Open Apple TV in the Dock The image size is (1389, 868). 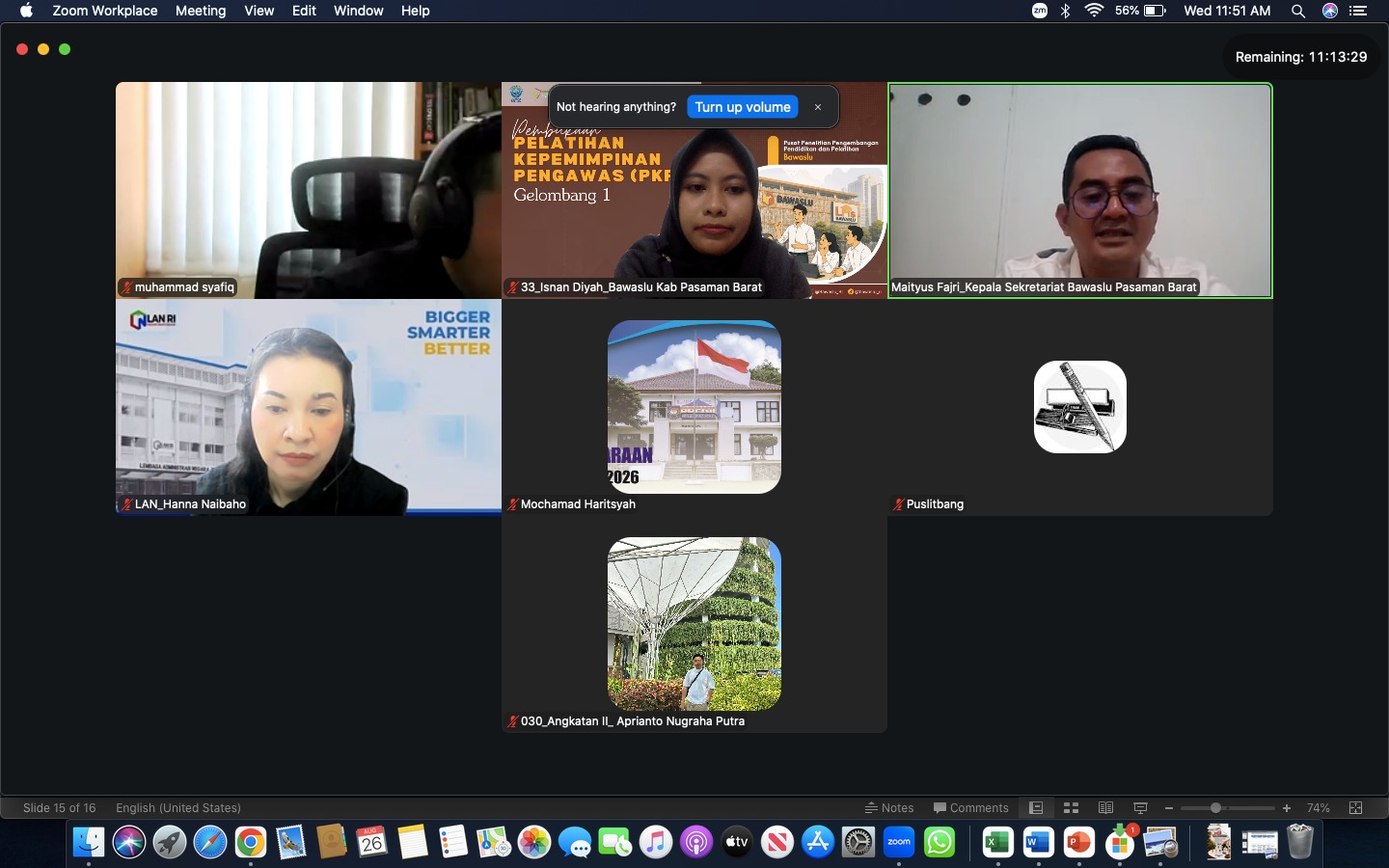(737, 842)
